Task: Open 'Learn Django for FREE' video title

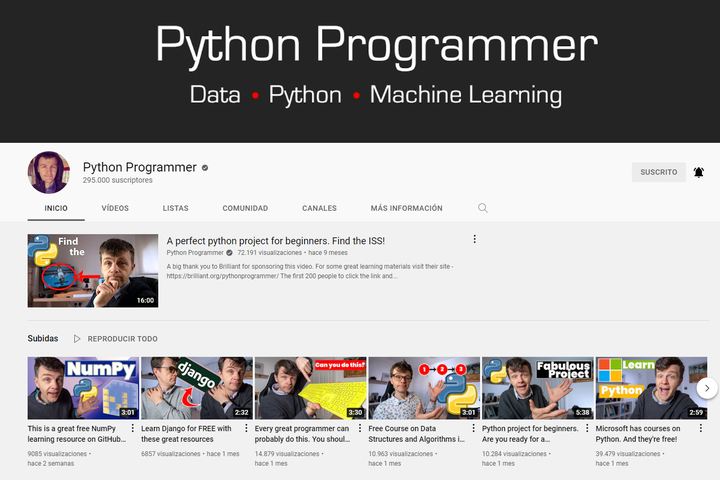Action: click(x=186, y=434)
